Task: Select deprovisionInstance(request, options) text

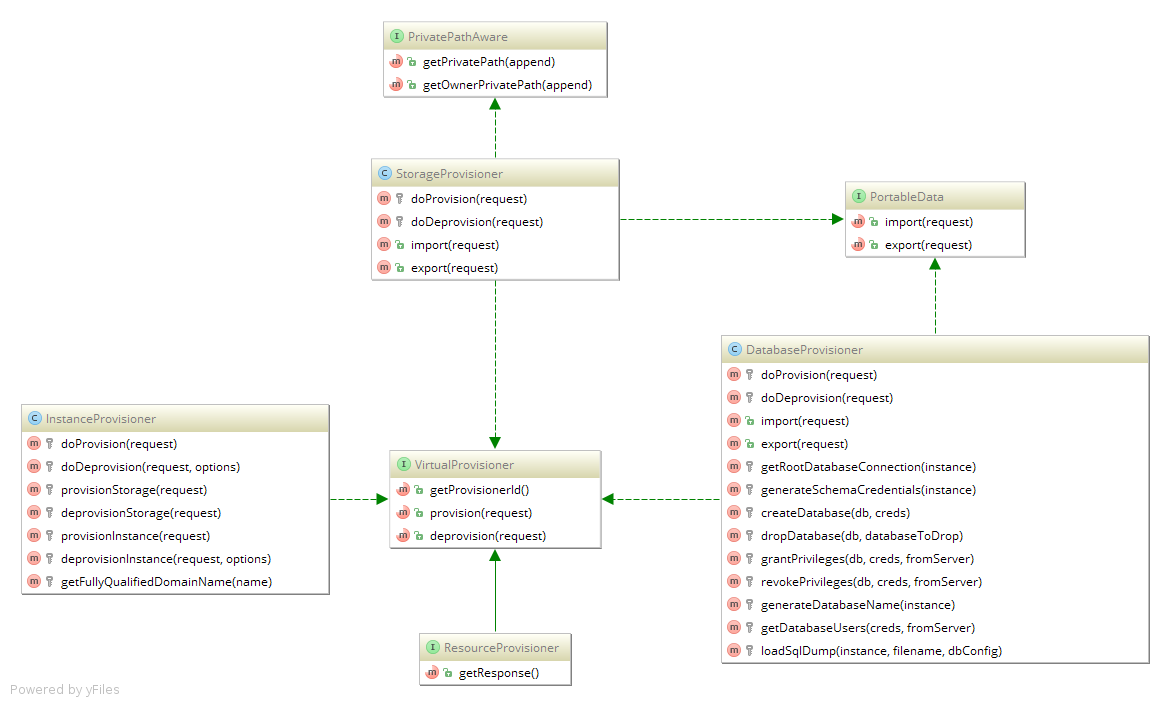Action: point(166,559)
